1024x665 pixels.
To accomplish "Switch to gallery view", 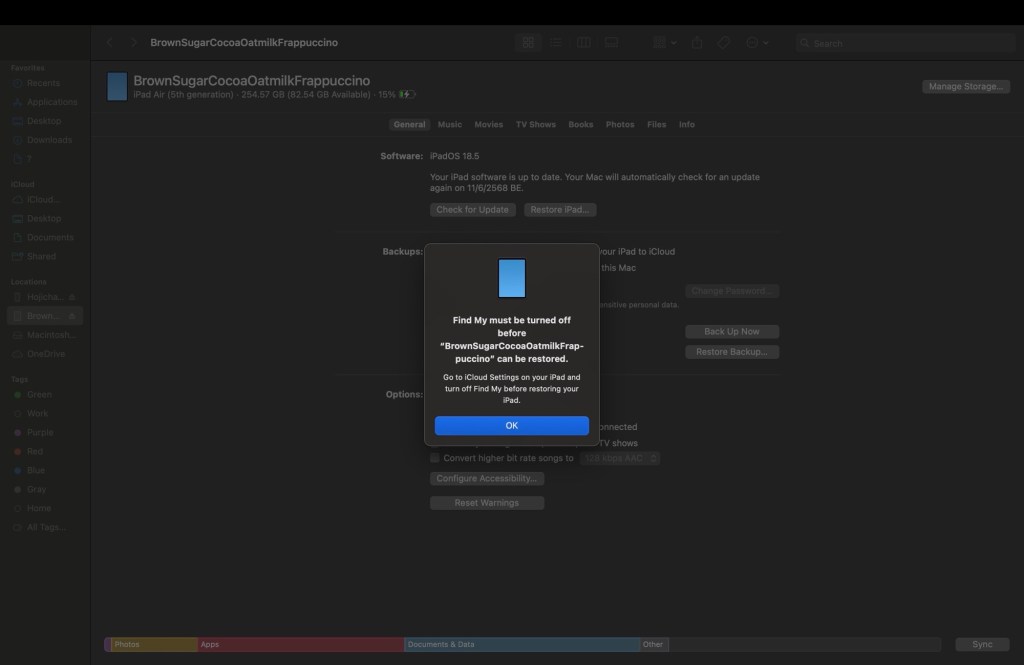I will click(x=611, y=43).
